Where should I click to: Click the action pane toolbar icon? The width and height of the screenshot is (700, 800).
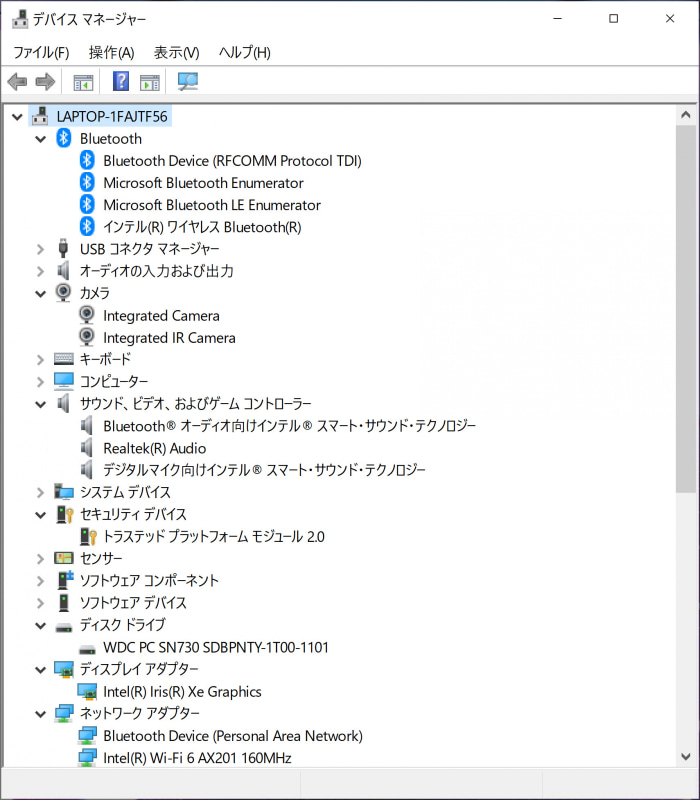tap(150, 82)
